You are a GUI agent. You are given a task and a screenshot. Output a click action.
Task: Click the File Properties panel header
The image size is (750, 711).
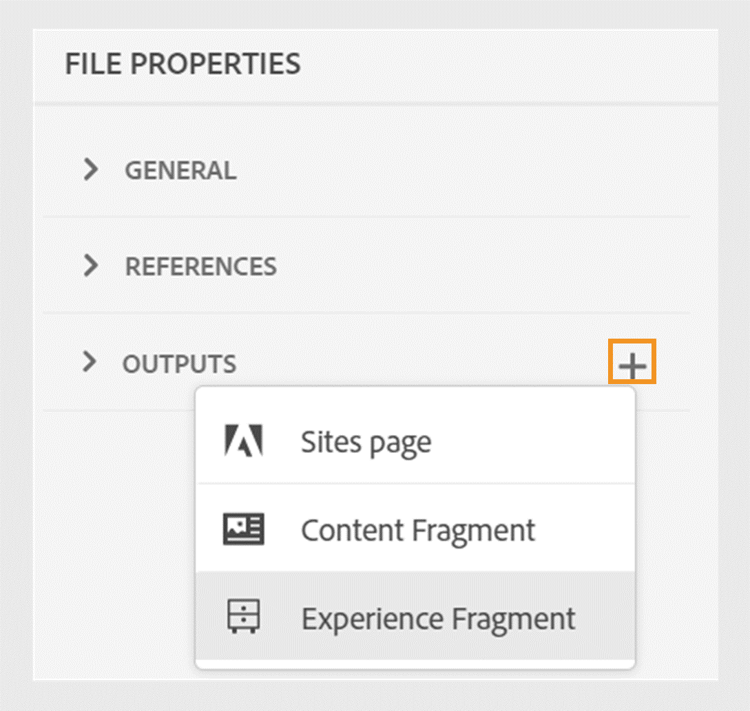(183, 64)
